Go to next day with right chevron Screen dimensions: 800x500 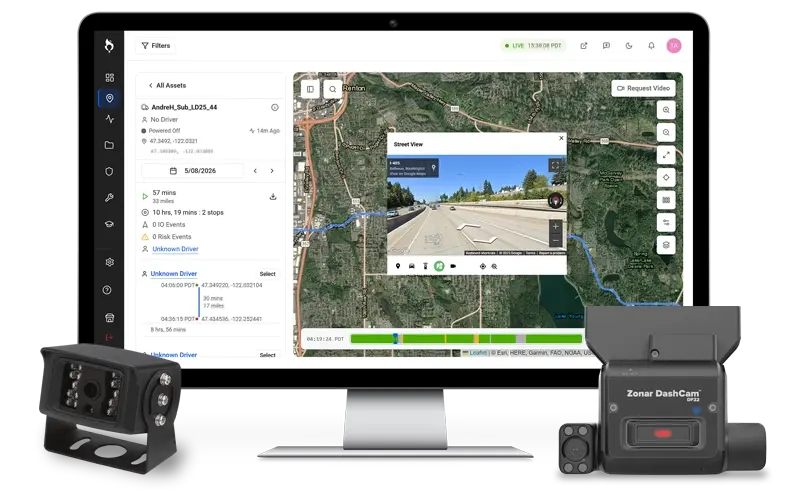272,170
